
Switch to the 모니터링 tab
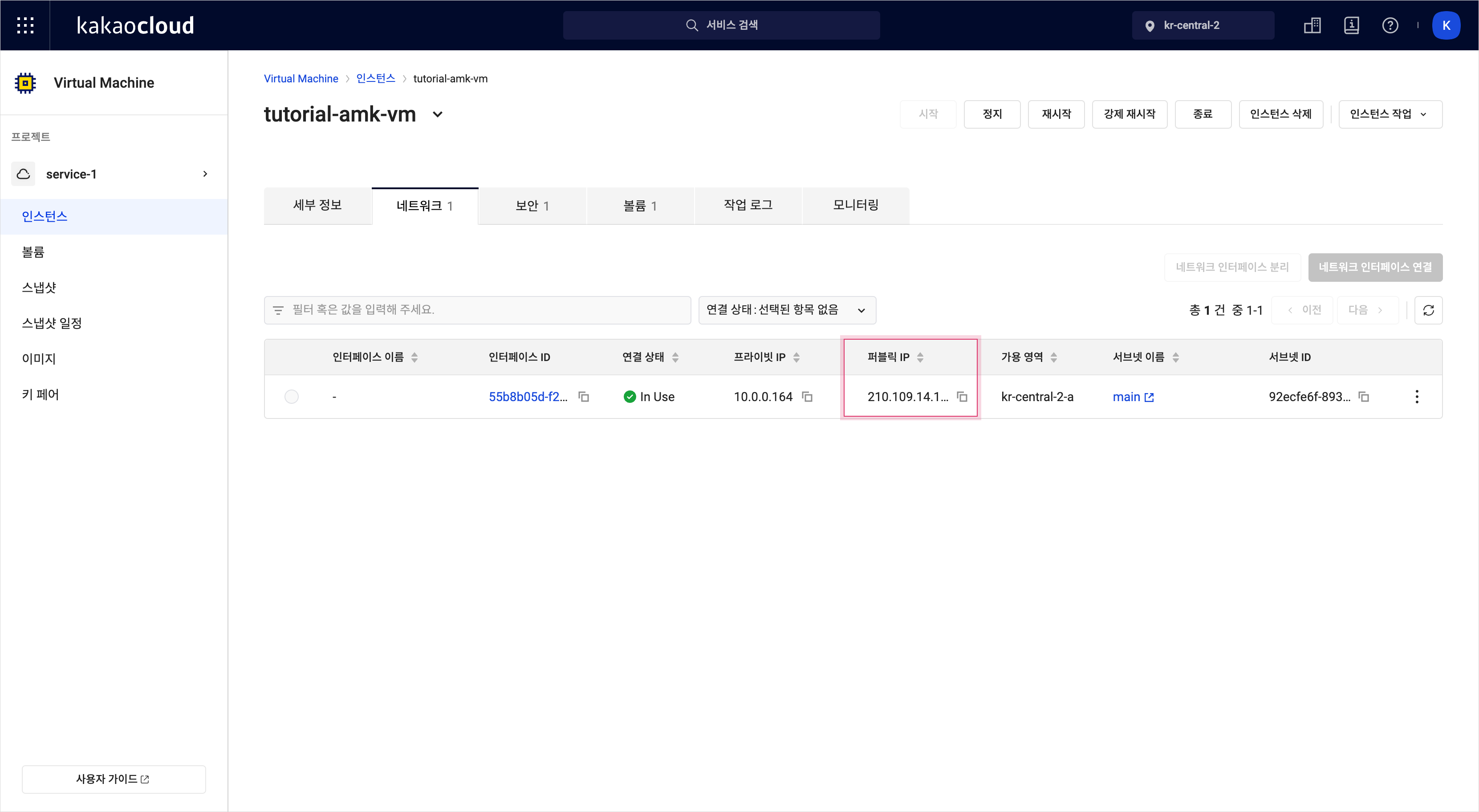pyautogui.click(x=855, y=206)
